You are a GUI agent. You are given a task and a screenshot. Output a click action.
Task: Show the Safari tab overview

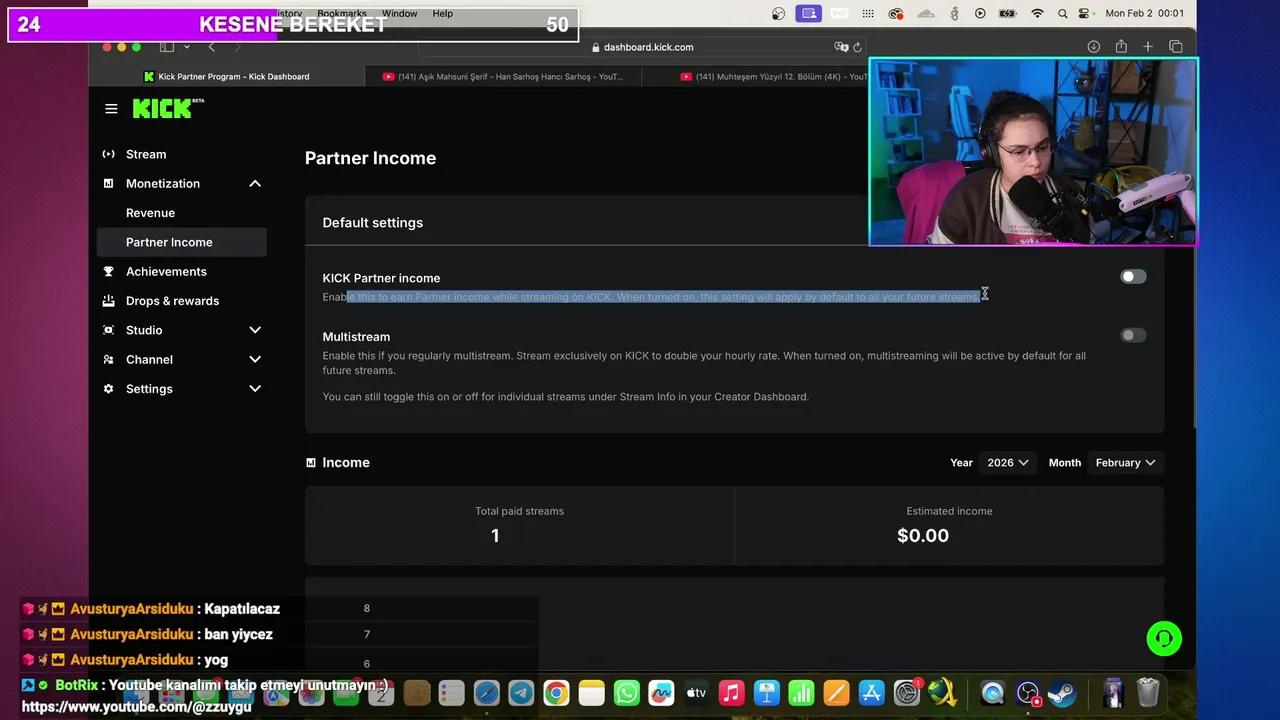pyautogui.click(x=1176, y=47)
